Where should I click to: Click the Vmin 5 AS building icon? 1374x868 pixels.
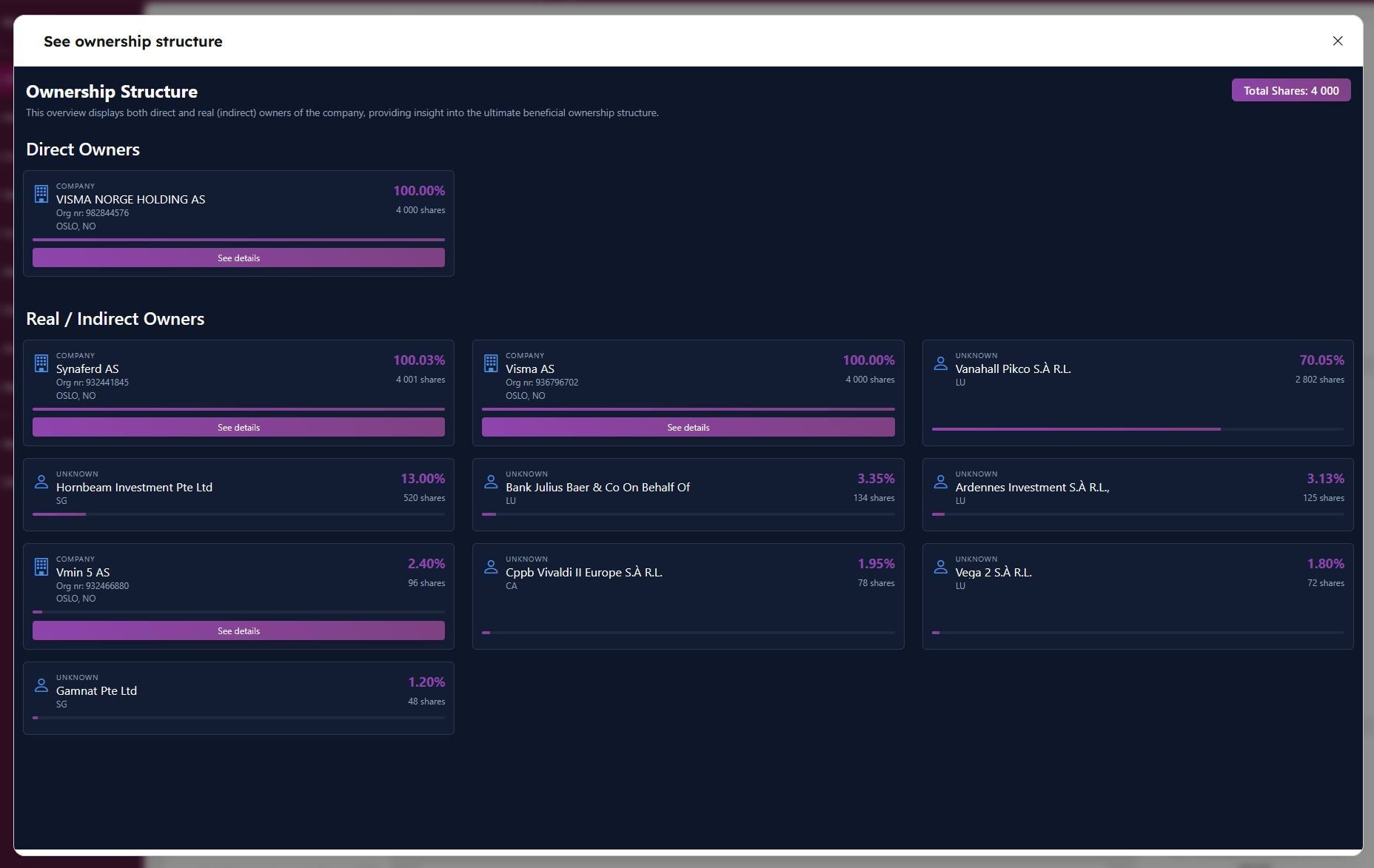tap(41, 567)
